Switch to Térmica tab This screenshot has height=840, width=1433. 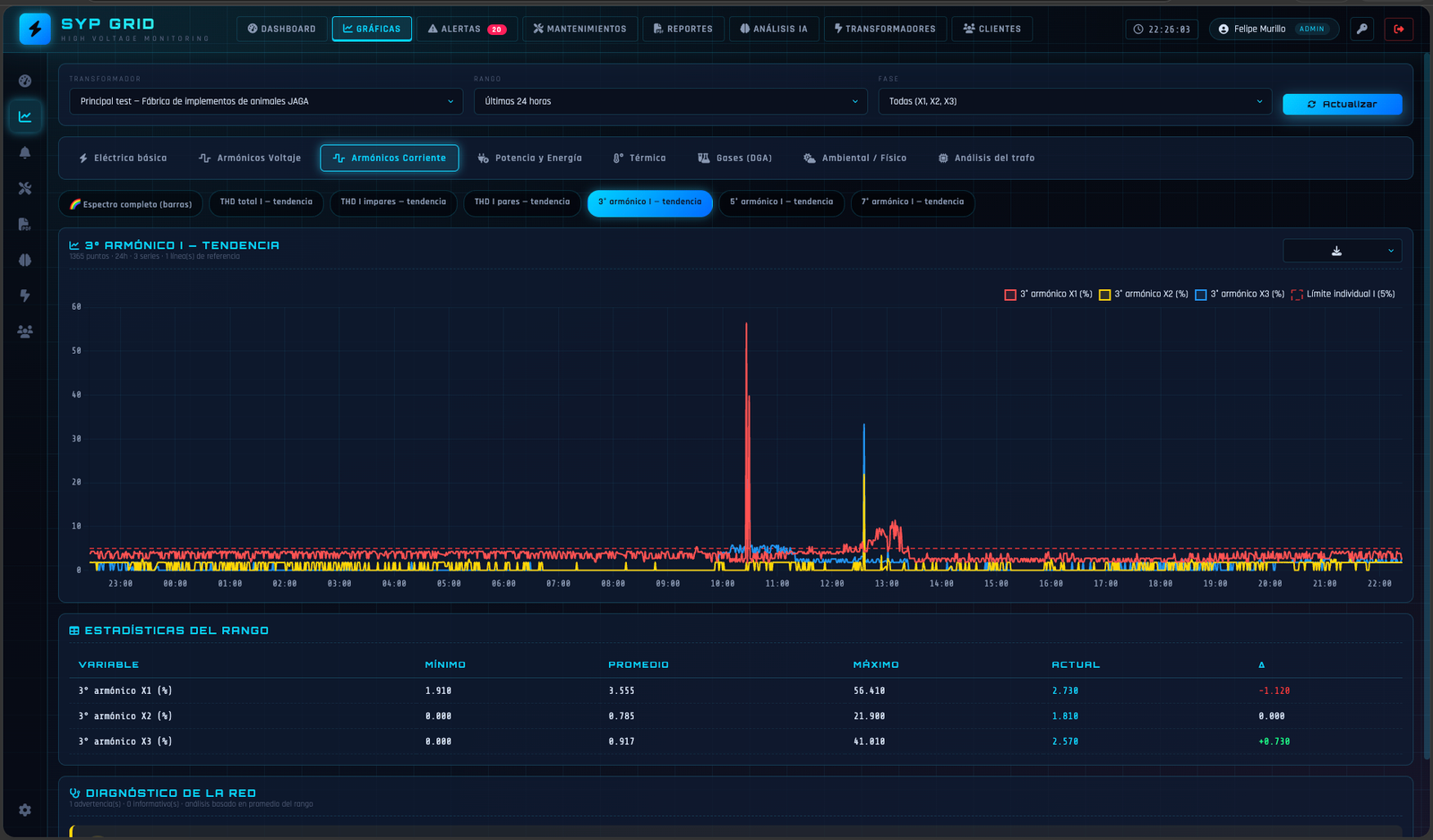[x=639, y=158]
